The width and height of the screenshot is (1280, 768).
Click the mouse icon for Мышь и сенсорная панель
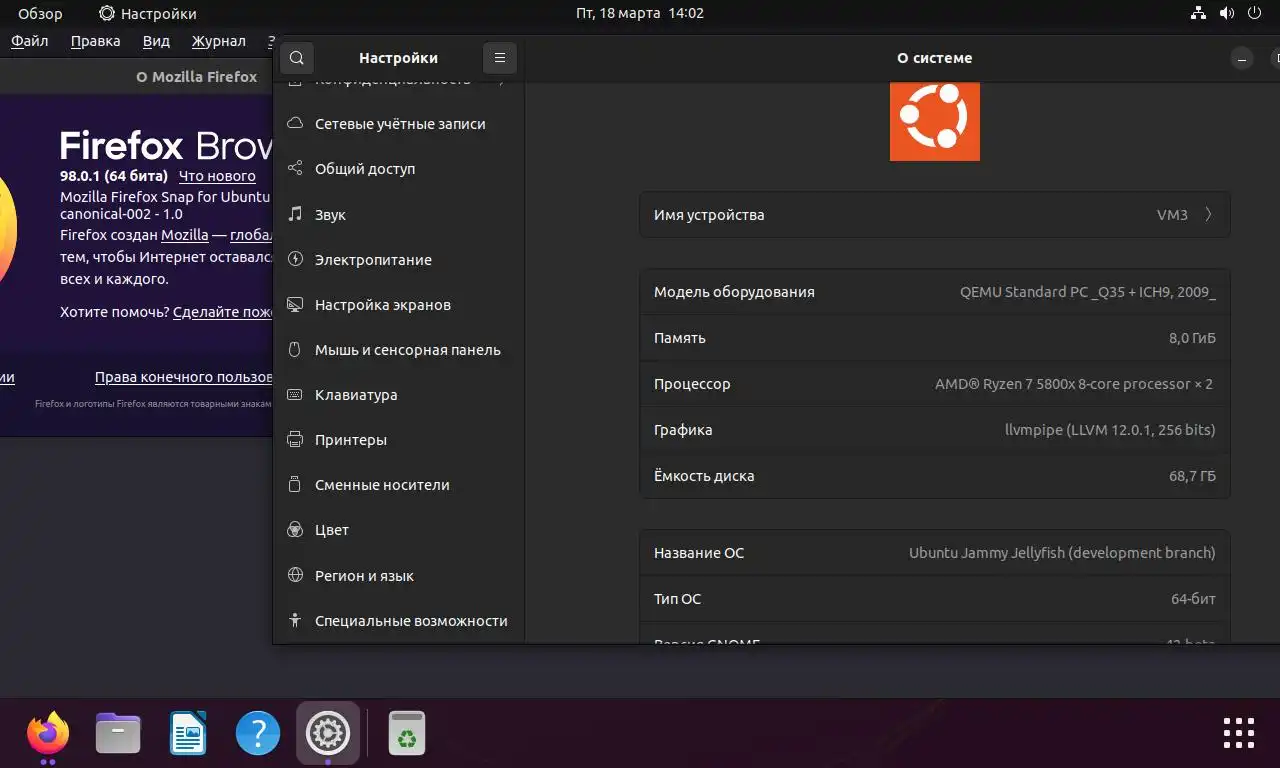(x=295, y=350)
